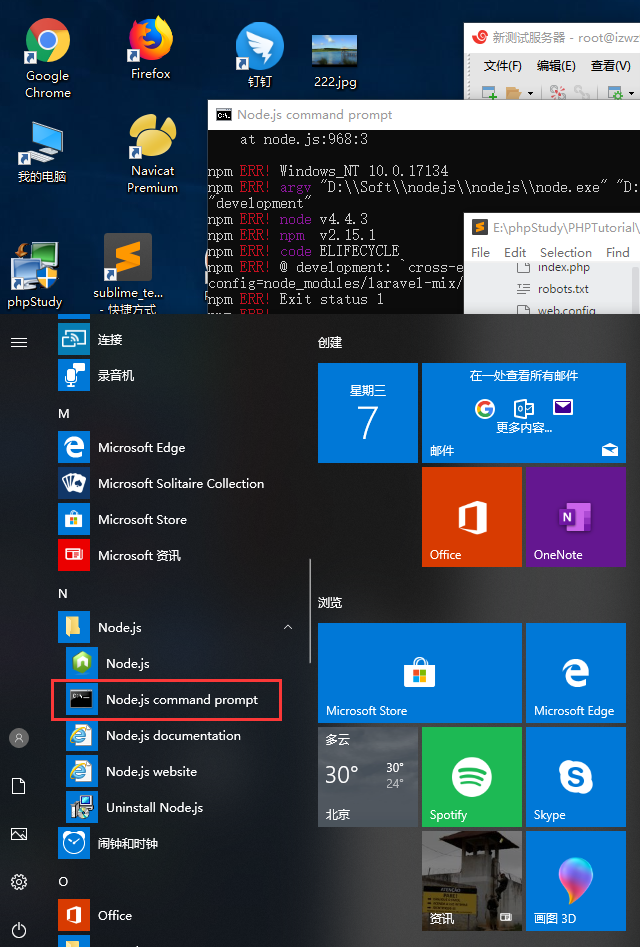Open Settings gear in Start sidebar
Image resolution: width=640 pixels, height=947 pixels.
[x=19, y=882]
